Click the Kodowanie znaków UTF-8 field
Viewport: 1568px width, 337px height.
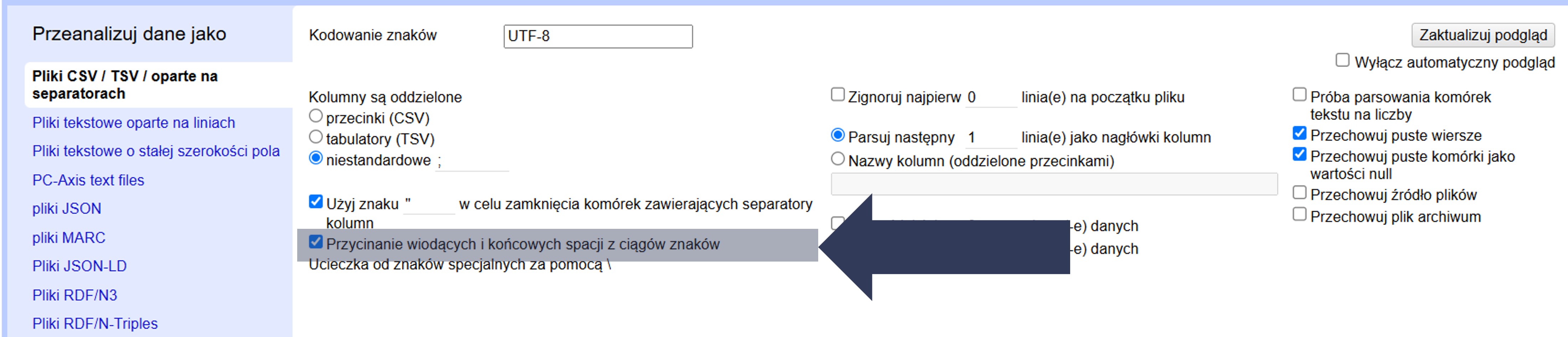point(597,37)
